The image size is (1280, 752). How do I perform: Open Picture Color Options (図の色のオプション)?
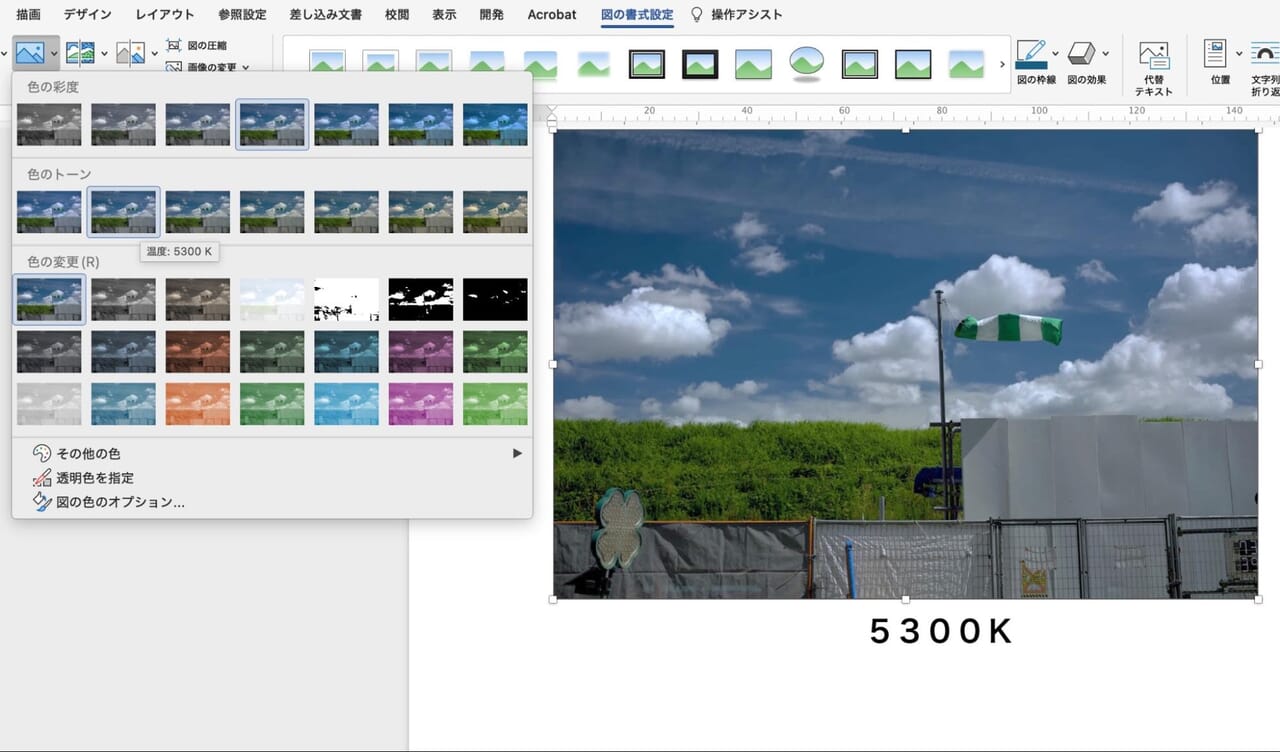120,502
